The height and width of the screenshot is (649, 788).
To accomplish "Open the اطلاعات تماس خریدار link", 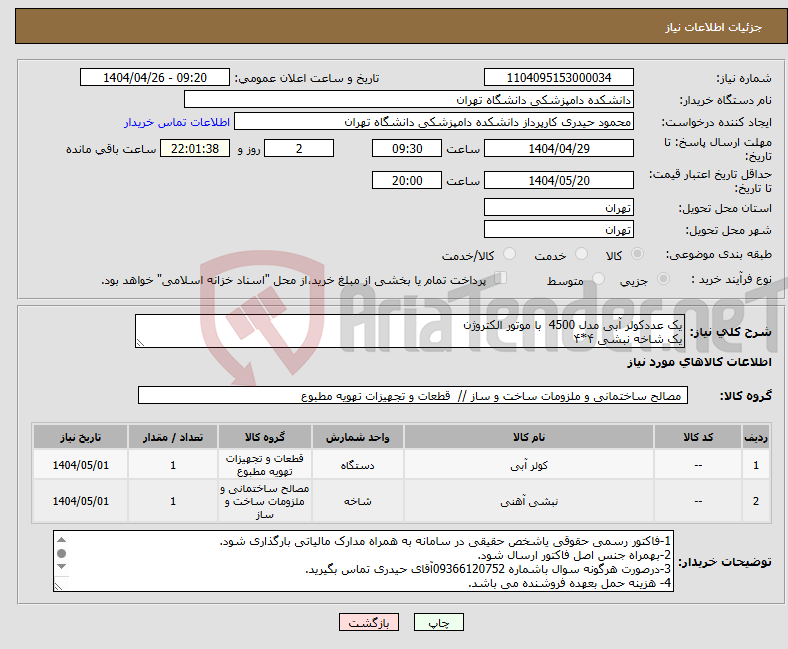I will coord(177,122).
